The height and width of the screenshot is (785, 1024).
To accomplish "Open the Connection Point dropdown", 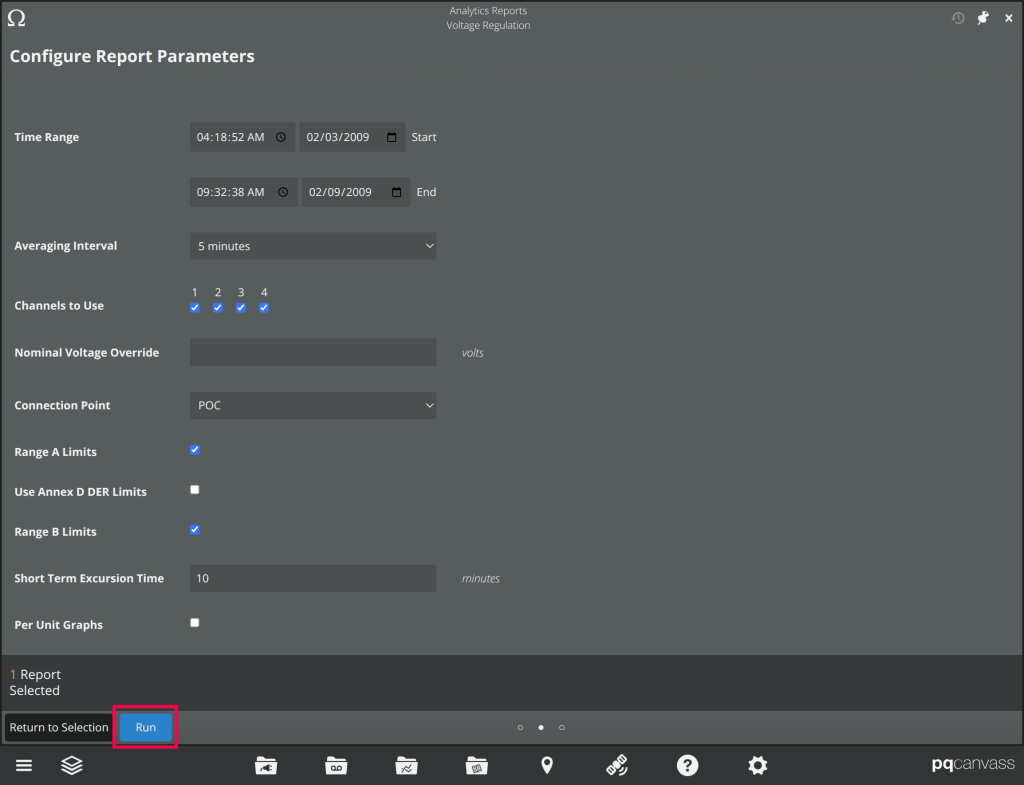I will point(313,405).
